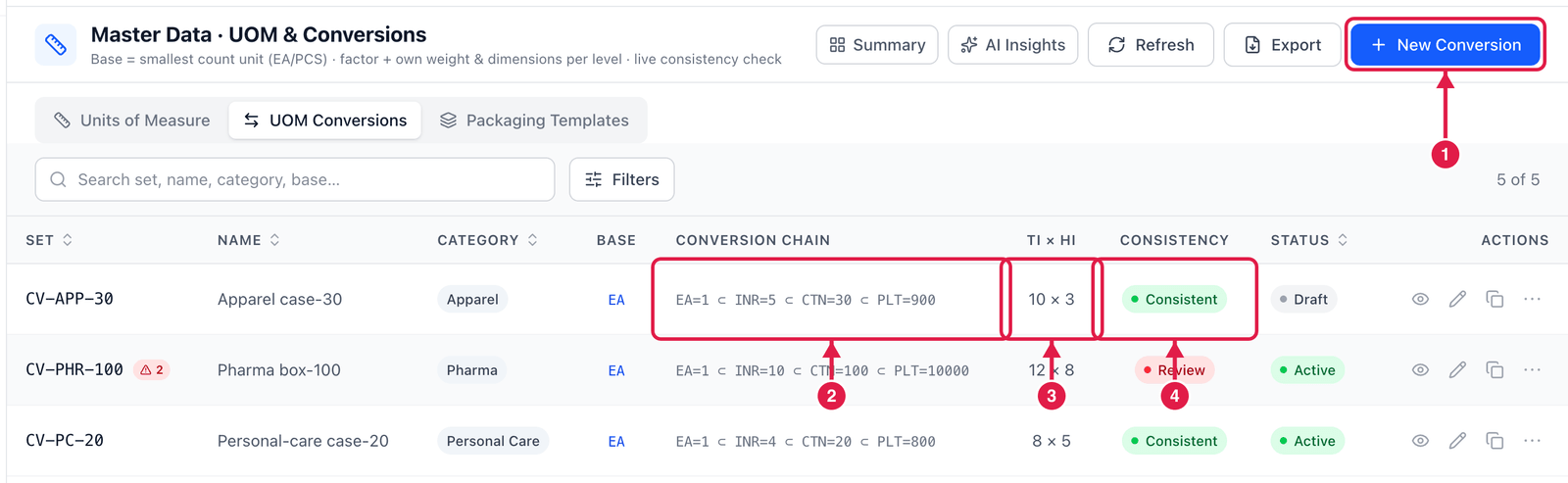Duplicate the CV-PHR-100 conversion set
Viewport: 1568px width, 483px height.
pos(1494,369)
